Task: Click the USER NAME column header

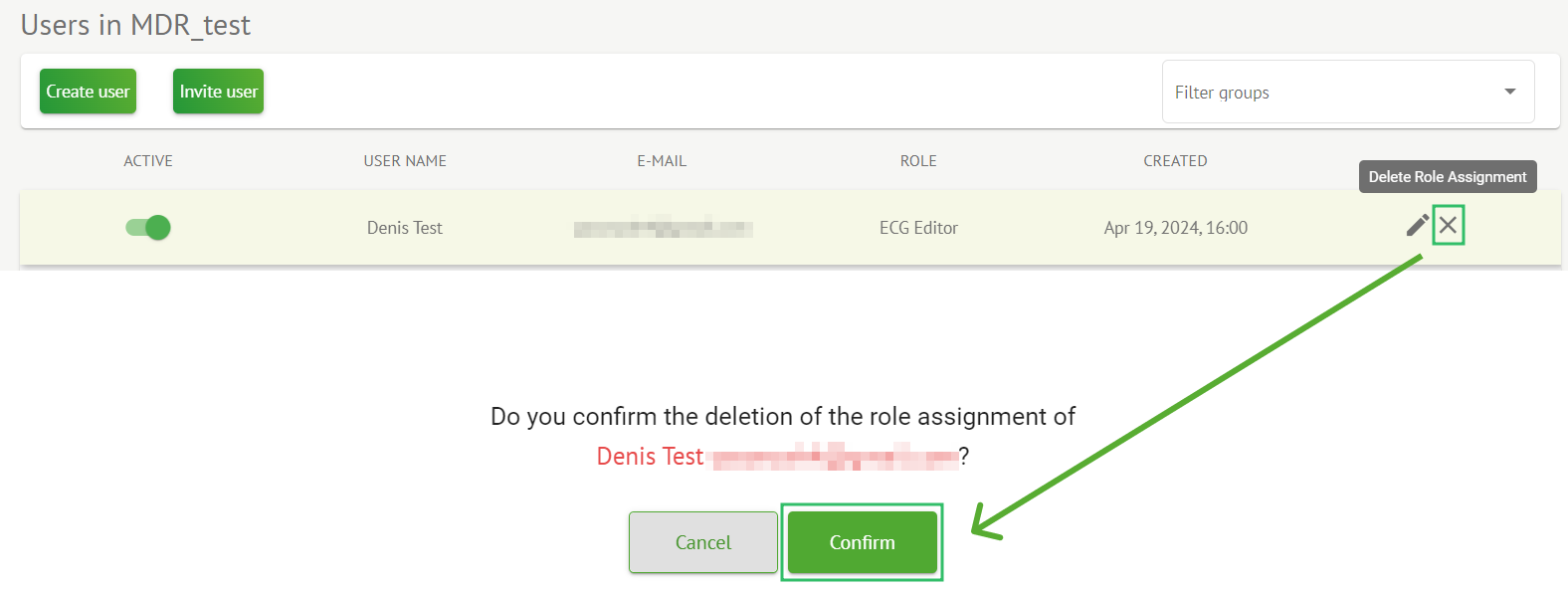Action: (405, 161)
